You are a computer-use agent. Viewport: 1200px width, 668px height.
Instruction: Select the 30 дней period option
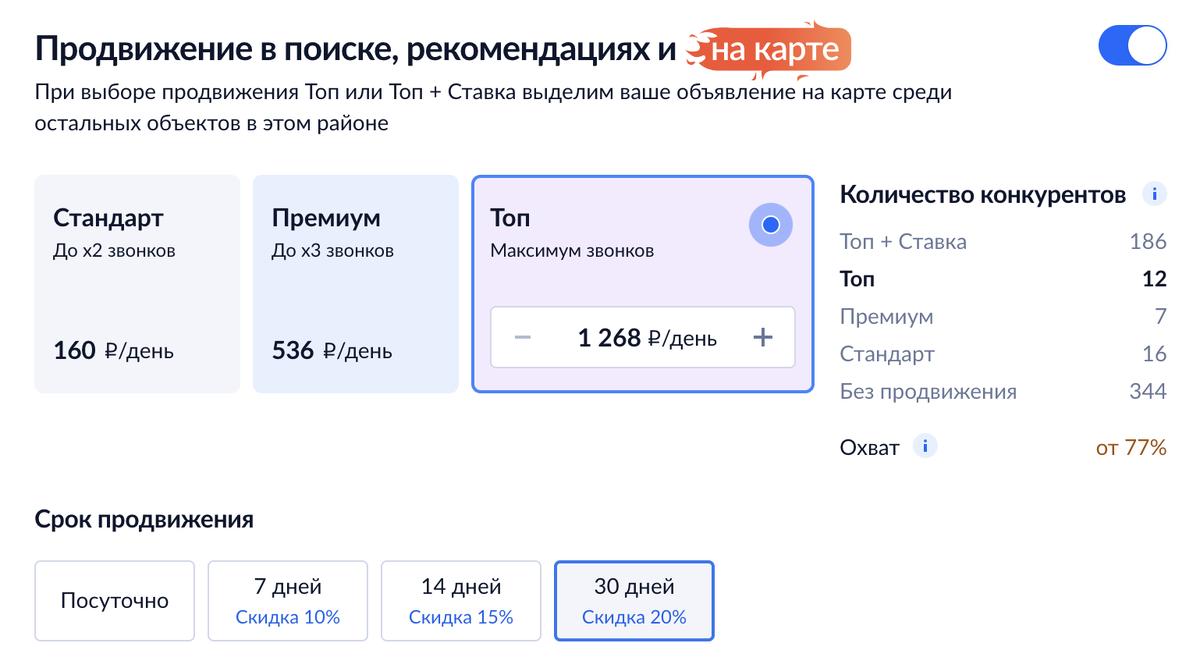point(634,601)
